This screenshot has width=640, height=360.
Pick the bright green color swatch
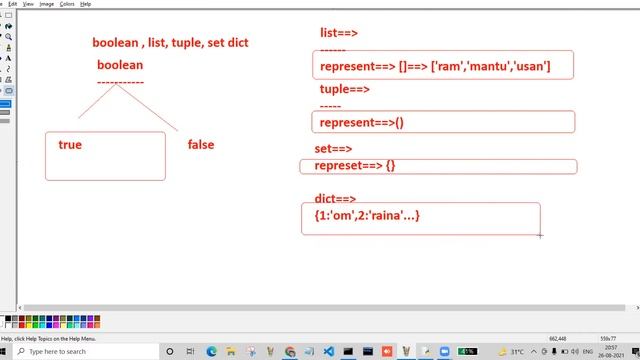(36, 325)
